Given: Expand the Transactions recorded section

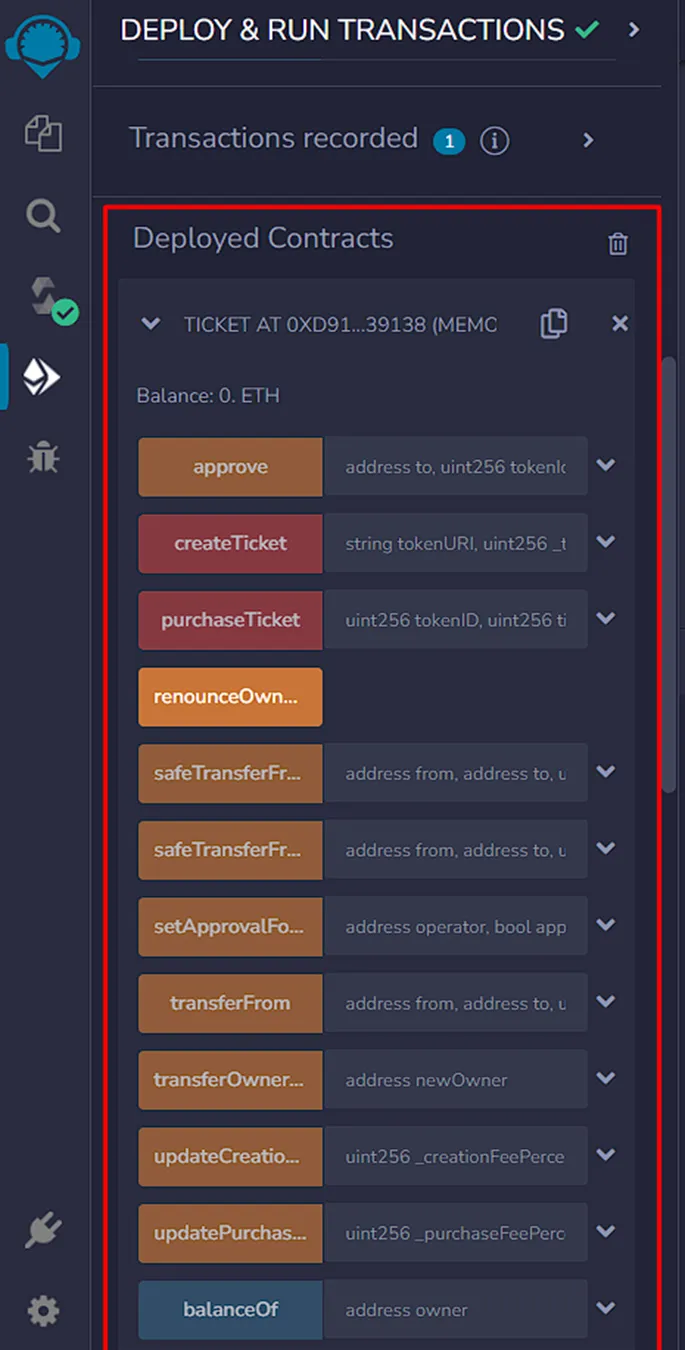Looking at the screenshot, I should coord(588,141).
